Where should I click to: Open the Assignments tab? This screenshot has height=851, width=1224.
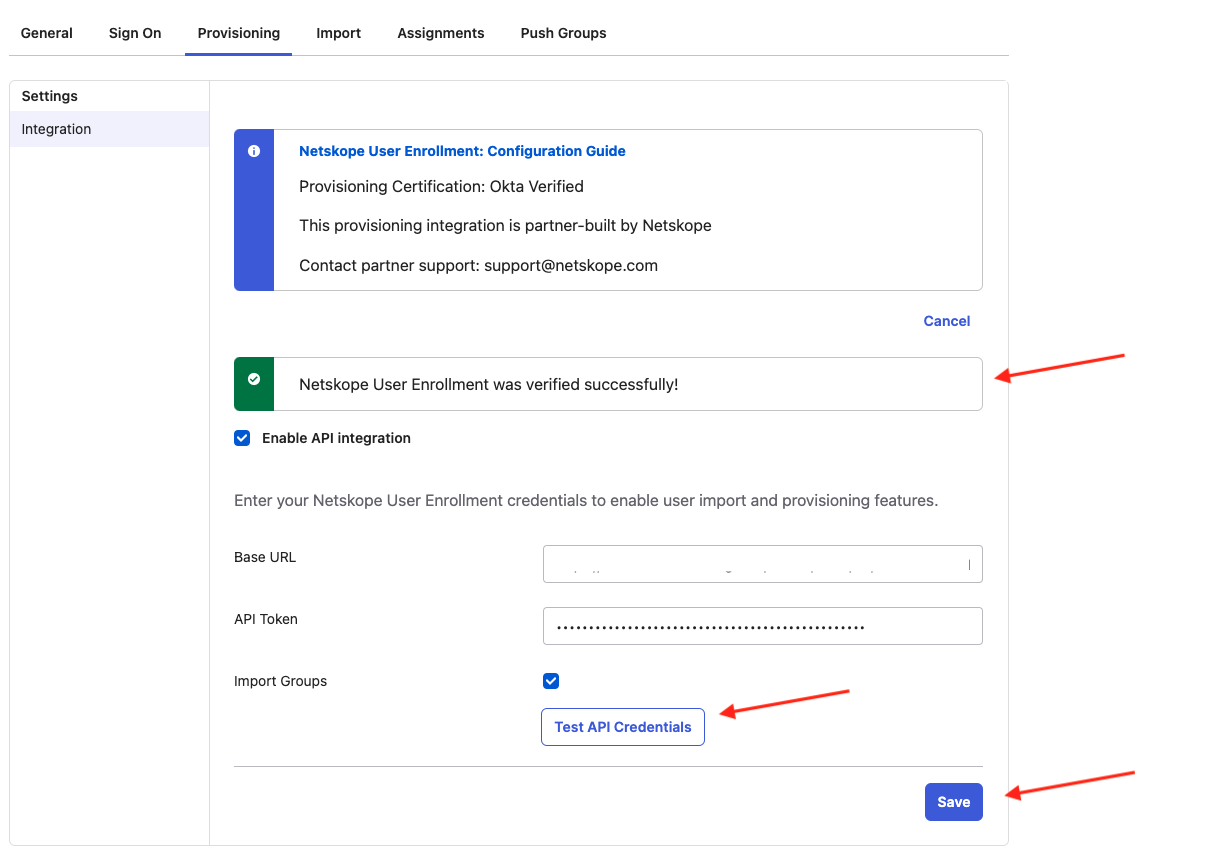point(441,33)
